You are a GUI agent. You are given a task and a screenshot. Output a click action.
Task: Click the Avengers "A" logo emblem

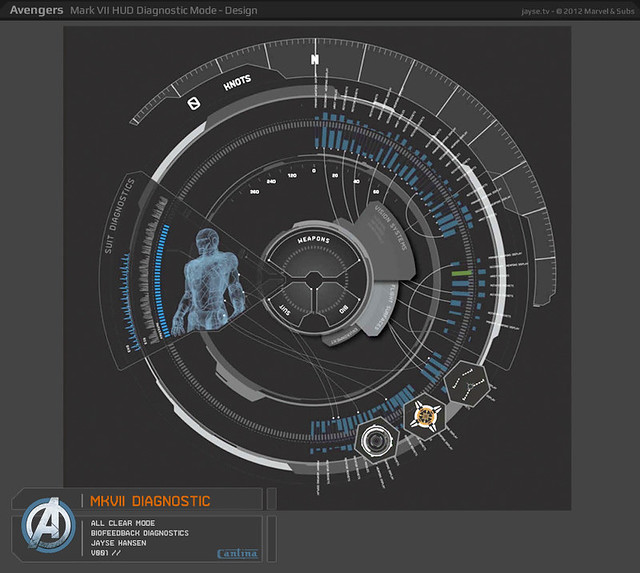pos(40,526)
